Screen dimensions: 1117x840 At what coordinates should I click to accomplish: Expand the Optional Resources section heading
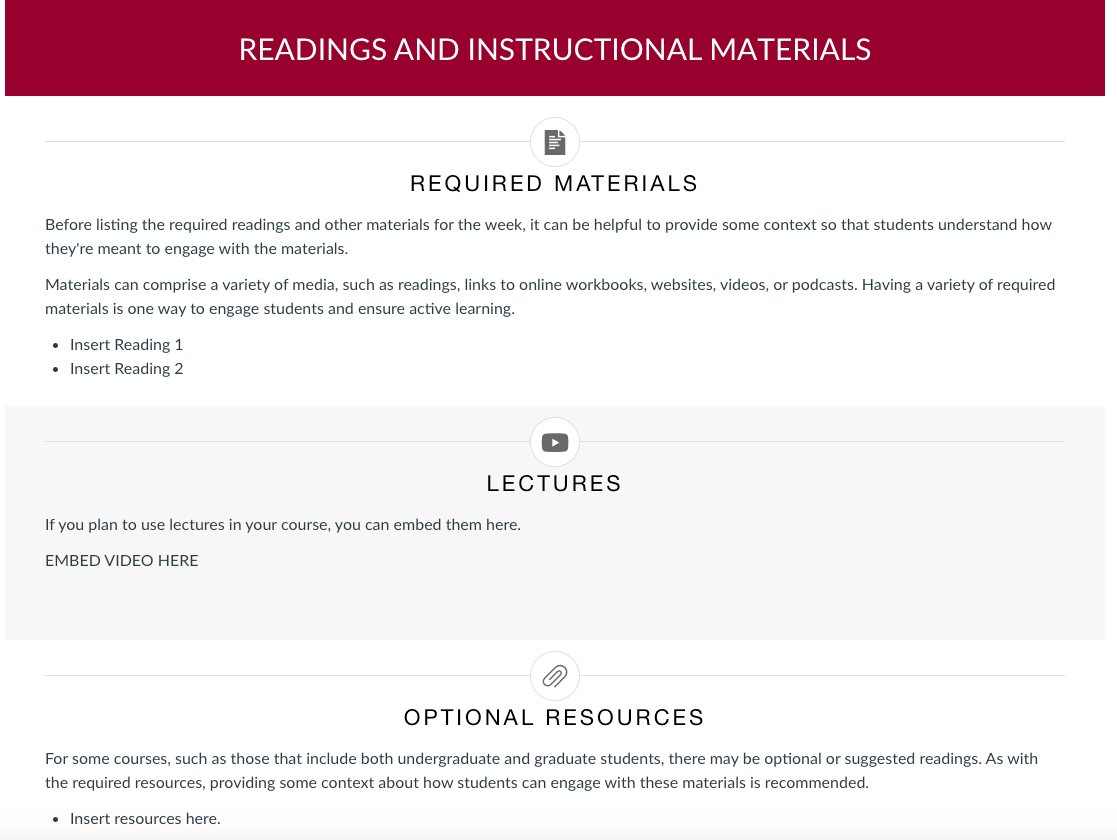[553, 717]
